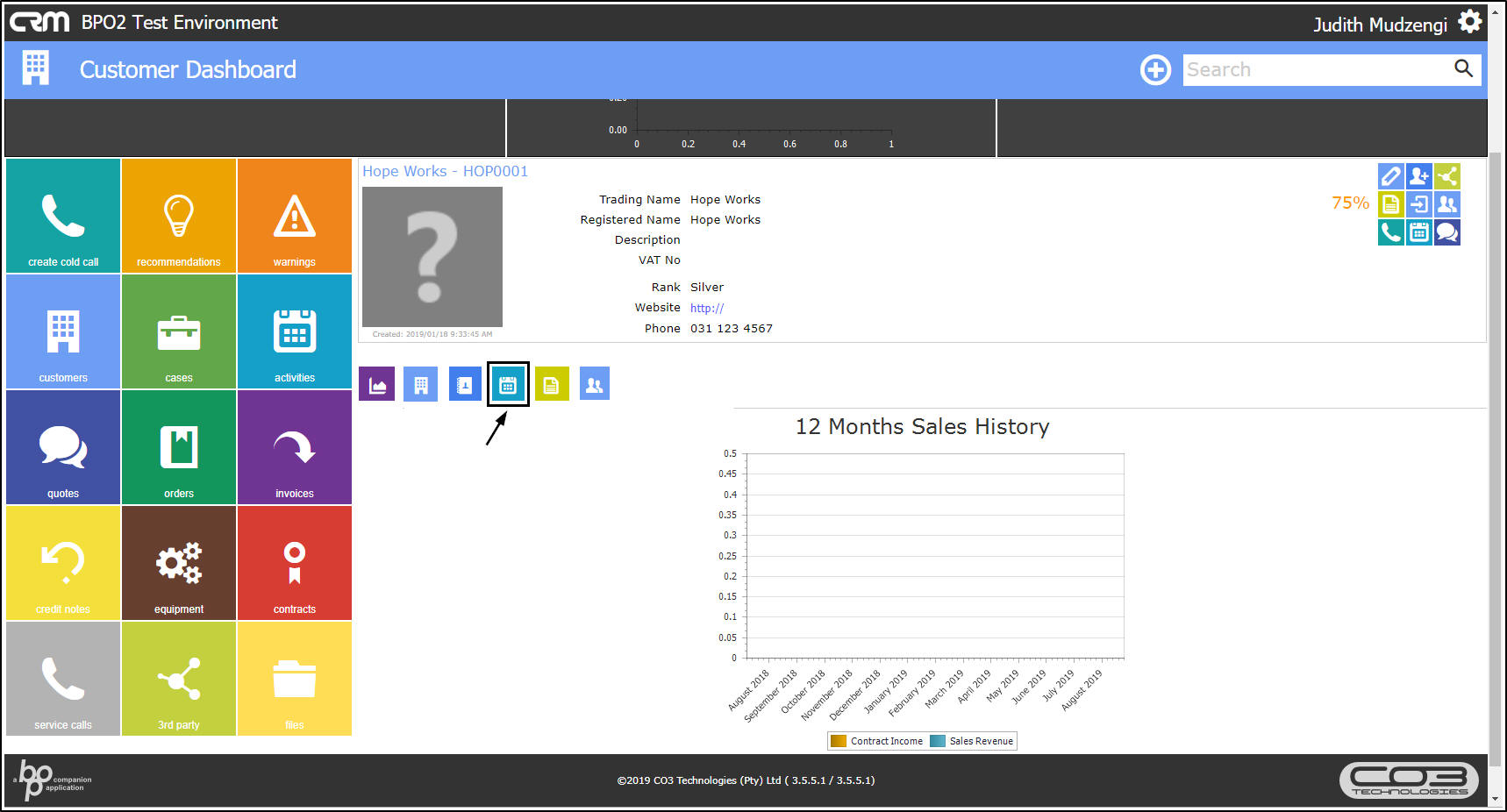Open the contracts tile
Viewport: 1507px width, 812px height.
pos(295,563)
